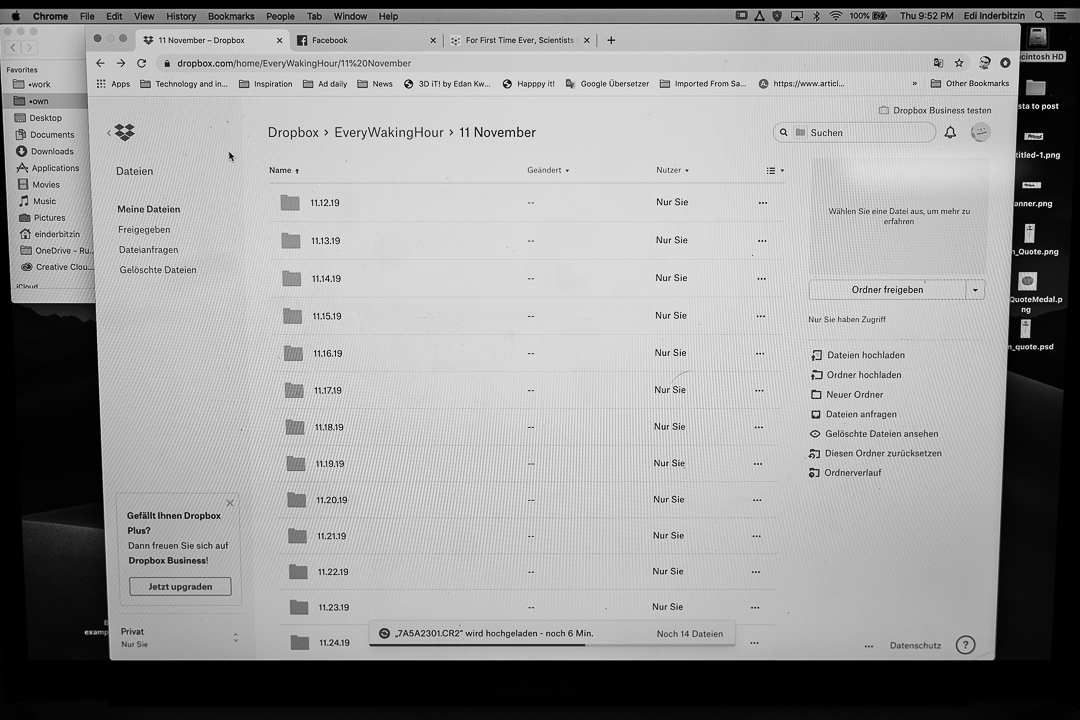Open the 11.16.19 folder icon
Image resolution: width=1080 pixels, height=720 pixels.
[x=293, y=353]
